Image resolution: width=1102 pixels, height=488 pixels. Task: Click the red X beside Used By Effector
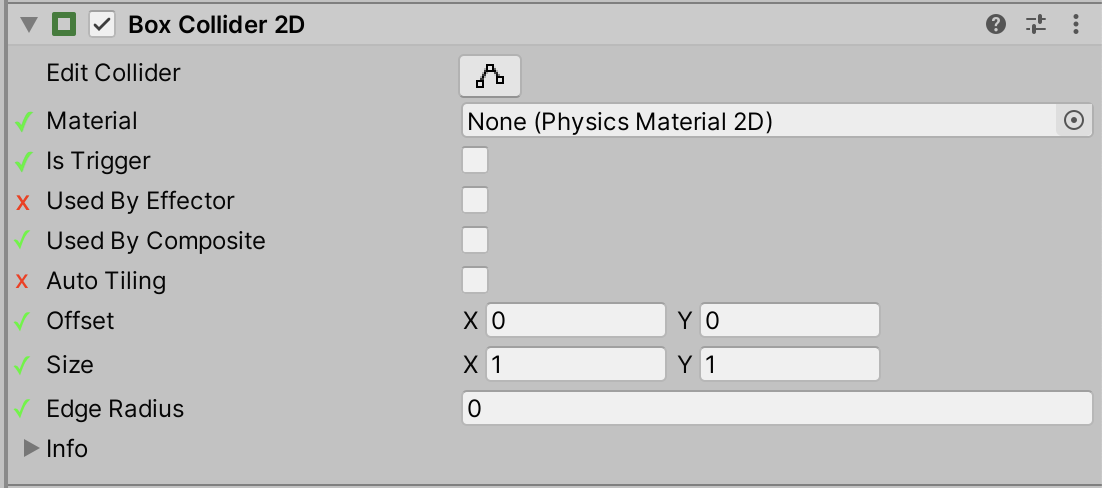(x=24, y=202)
